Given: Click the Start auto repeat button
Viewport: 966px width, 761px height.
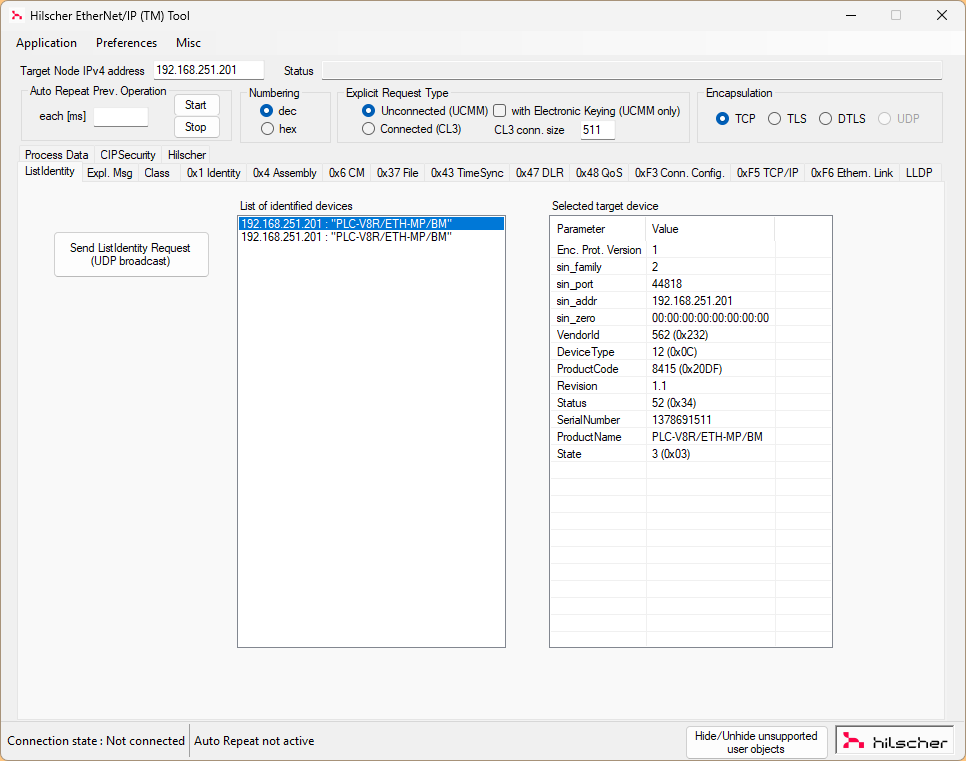Looking at the screenshot, I should [x=197, y=105].
